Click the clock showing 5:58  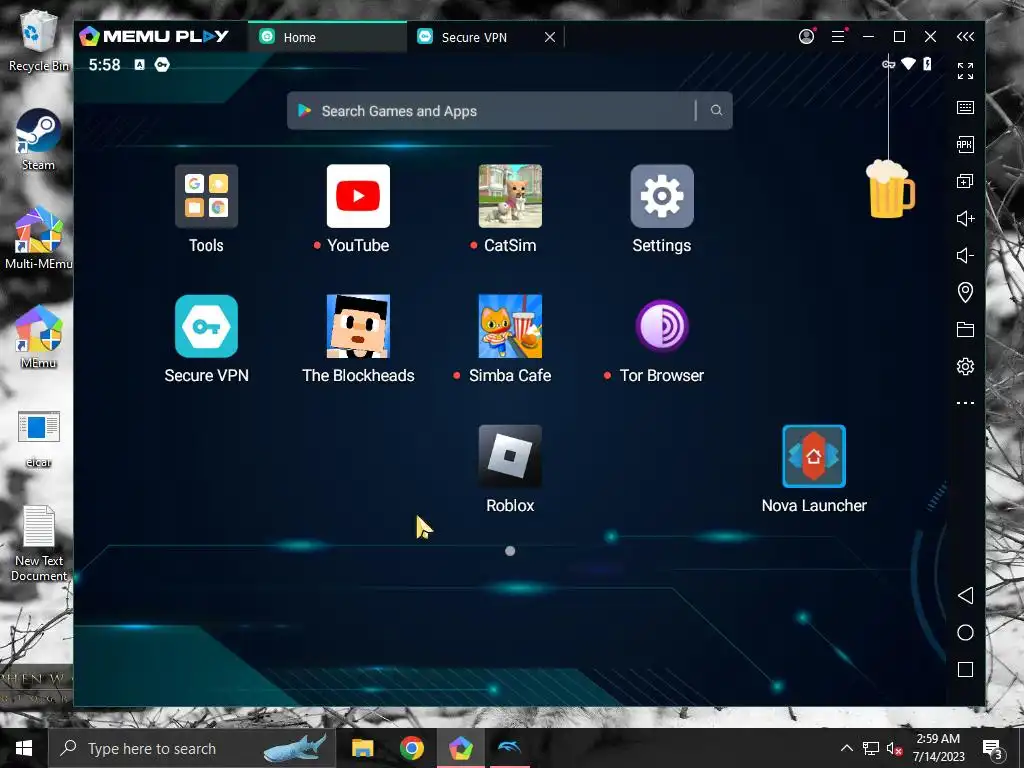[x=104, y=65]
